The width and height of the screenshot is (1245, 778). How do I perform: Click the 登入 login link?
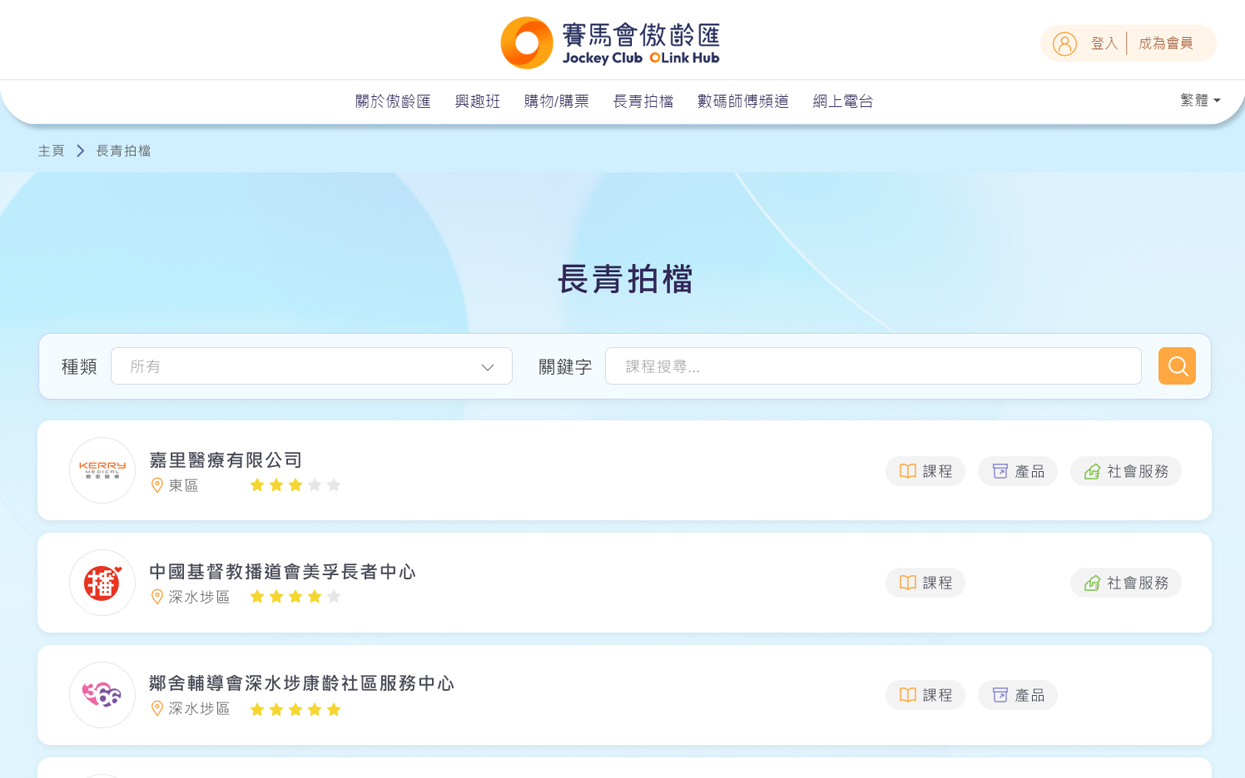tap(1104, 44)
